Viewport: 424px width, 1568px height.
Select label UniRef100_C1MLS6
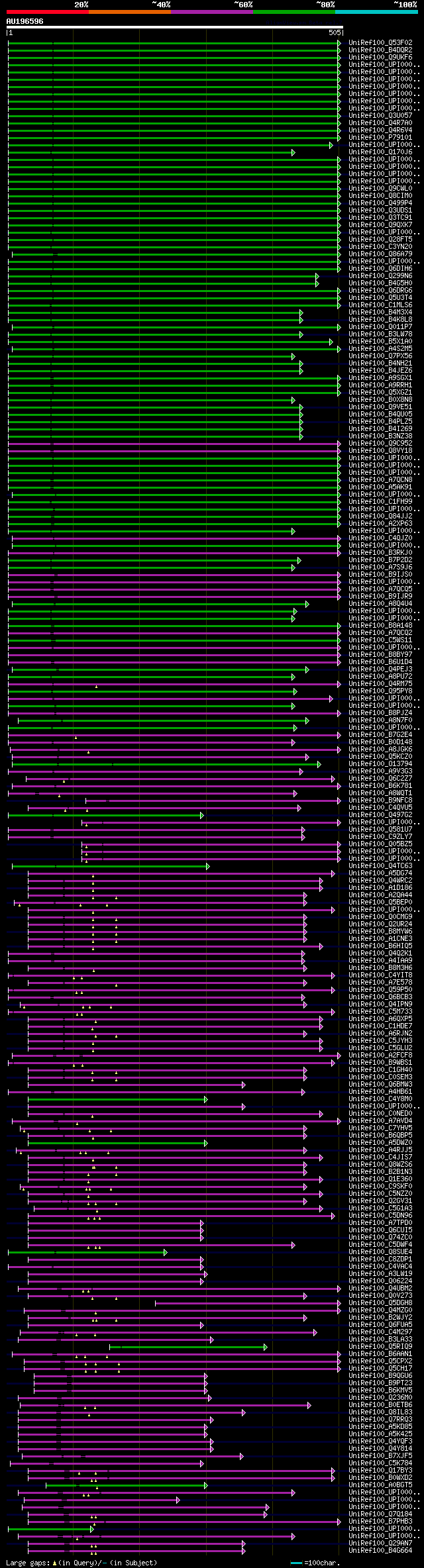point(380,305)
